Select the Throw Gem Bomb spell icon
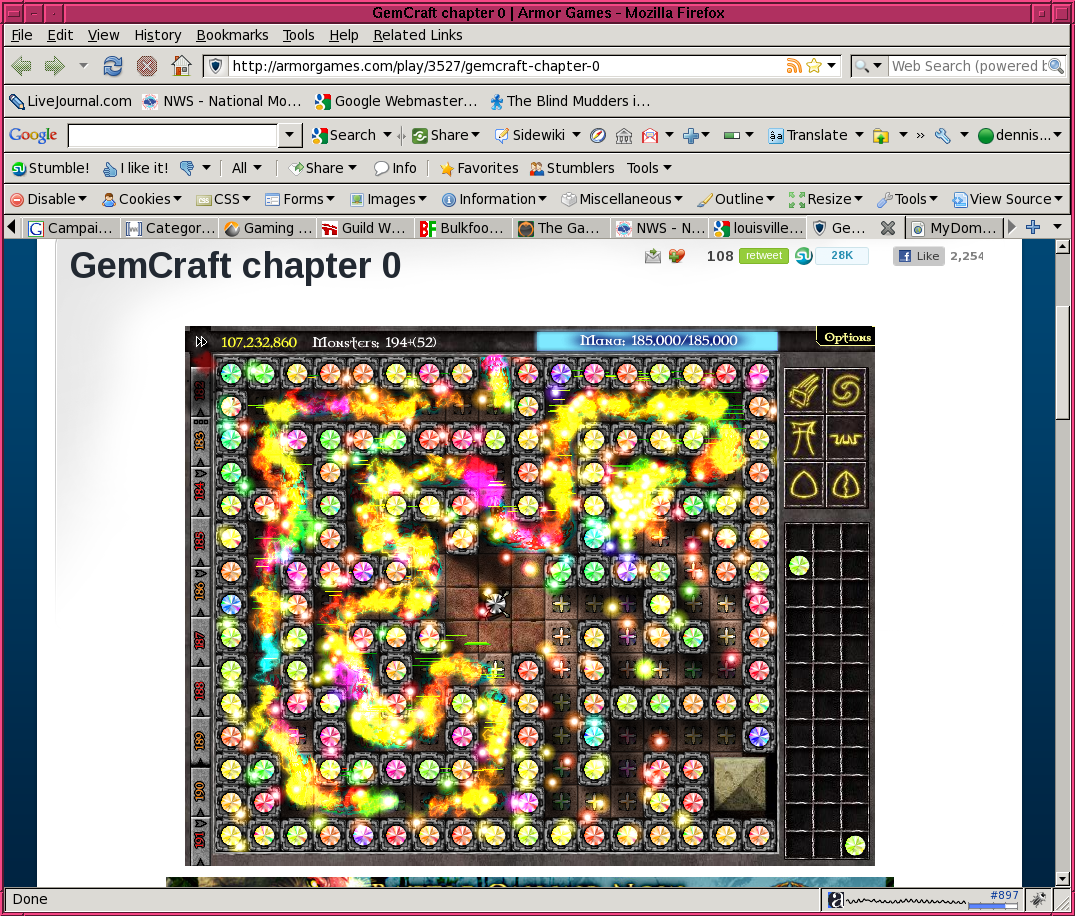Image resolution: width=1075 pixels, height=916 pixels. (x=804, y=390)
